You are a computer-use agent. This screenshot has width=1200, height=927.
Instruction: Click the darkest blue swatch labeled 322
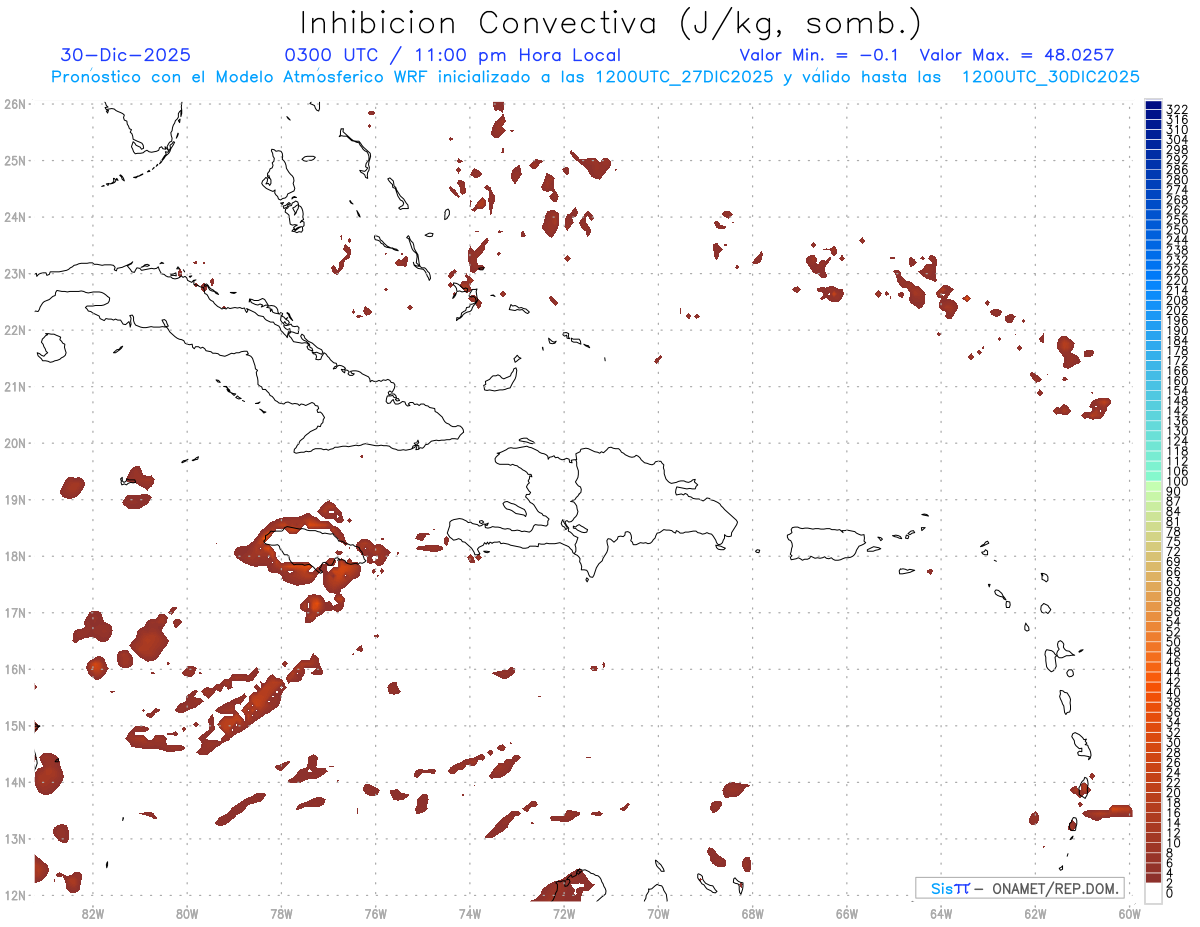(1153, 107)
